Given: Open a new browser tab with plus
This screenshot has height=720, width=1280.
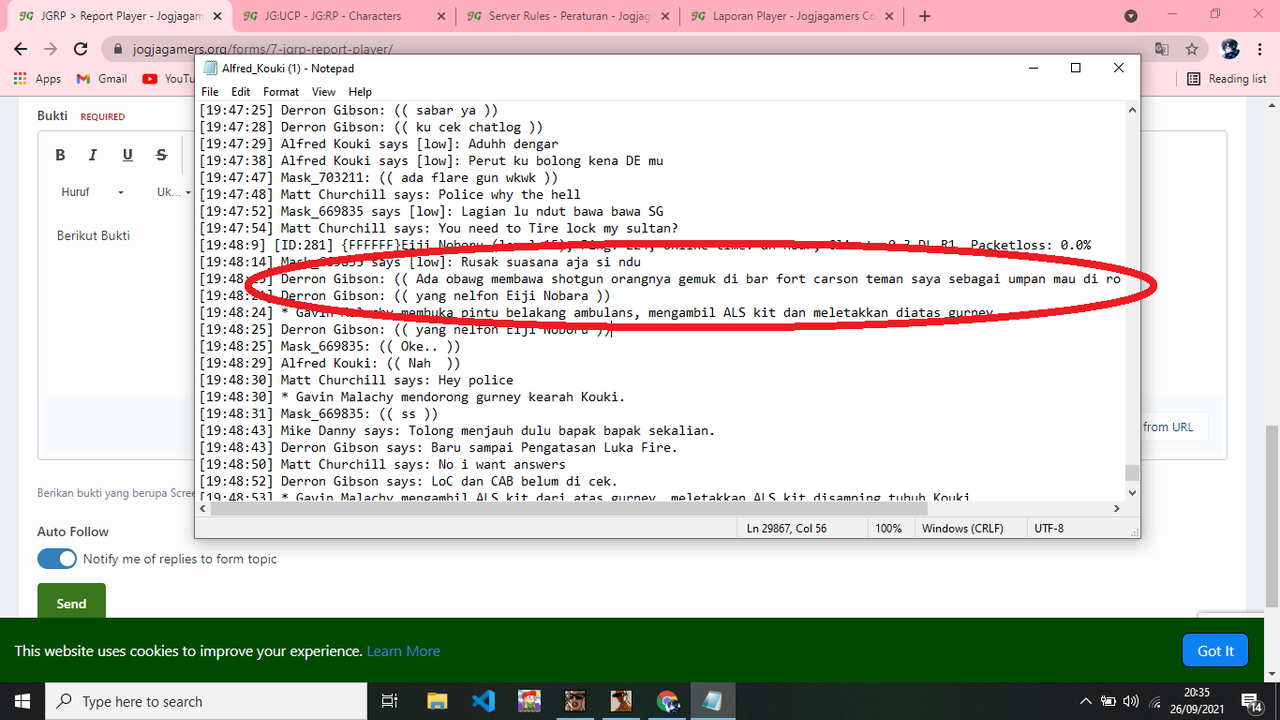Looking at the screenshot, I should pos(924,16).
